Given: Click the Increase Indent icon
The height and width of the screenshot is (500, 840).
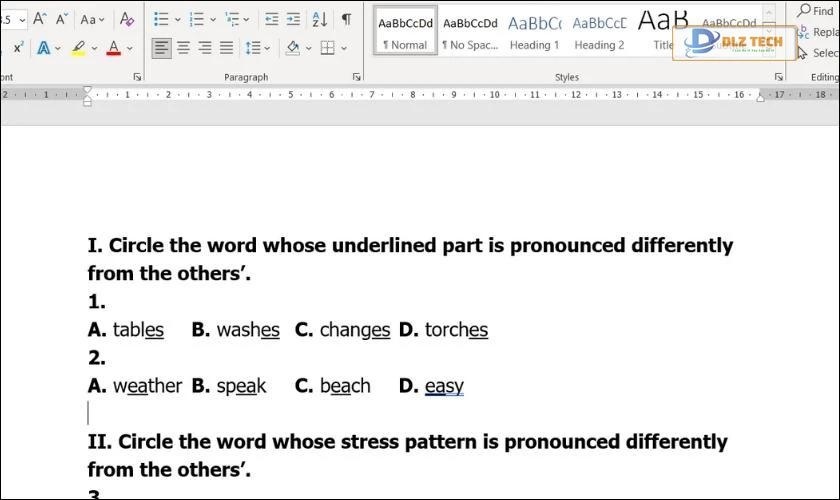Looking at the screenshot, I should 293,19.
